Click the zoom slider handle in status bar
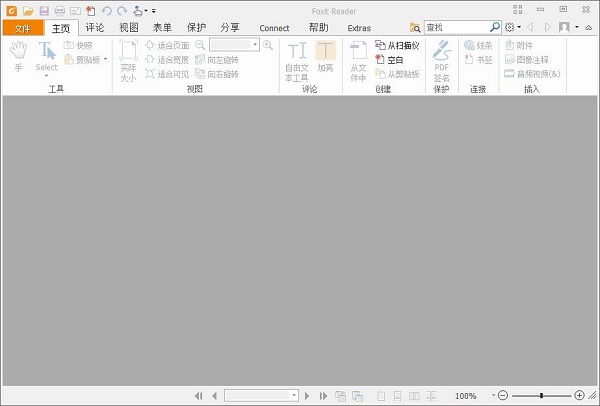Viewport: 600px width, 406px height. [x=541, y=395]
